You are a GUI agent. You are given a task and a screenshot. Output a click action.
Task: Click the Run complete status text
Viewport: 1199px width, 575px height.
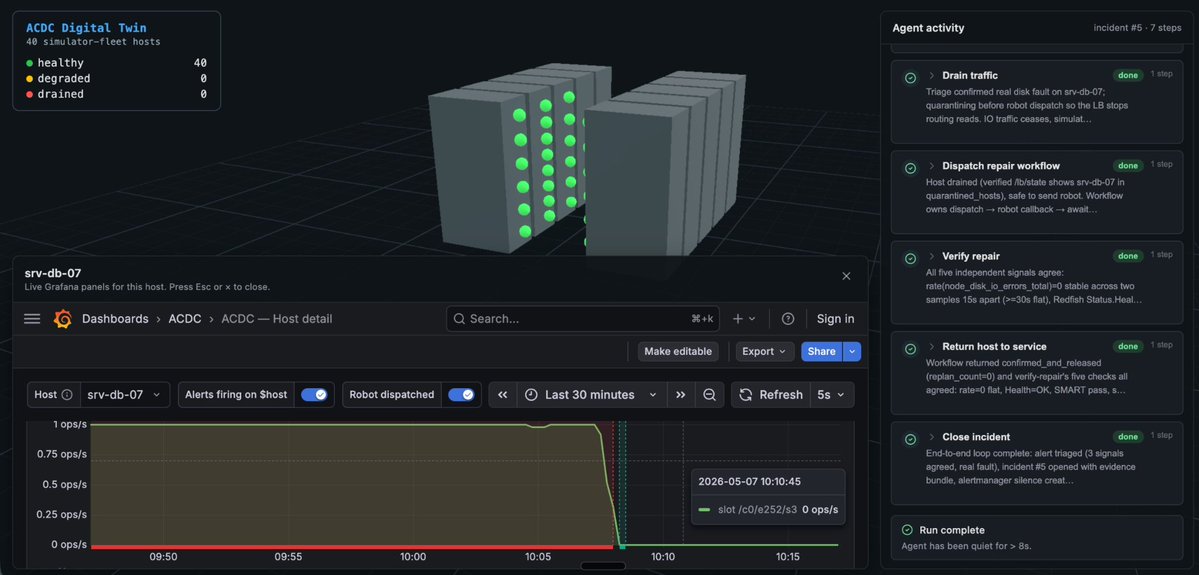[x=952, y=530]
